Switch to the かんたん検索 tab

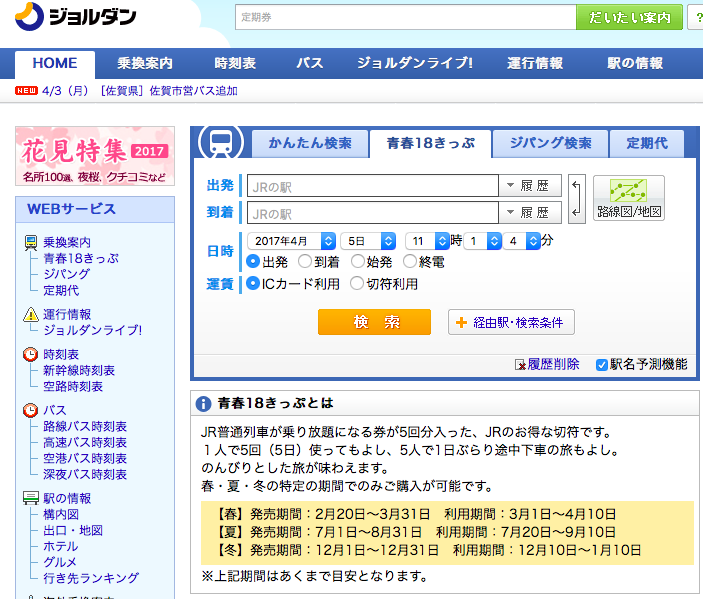pos(310,143)
